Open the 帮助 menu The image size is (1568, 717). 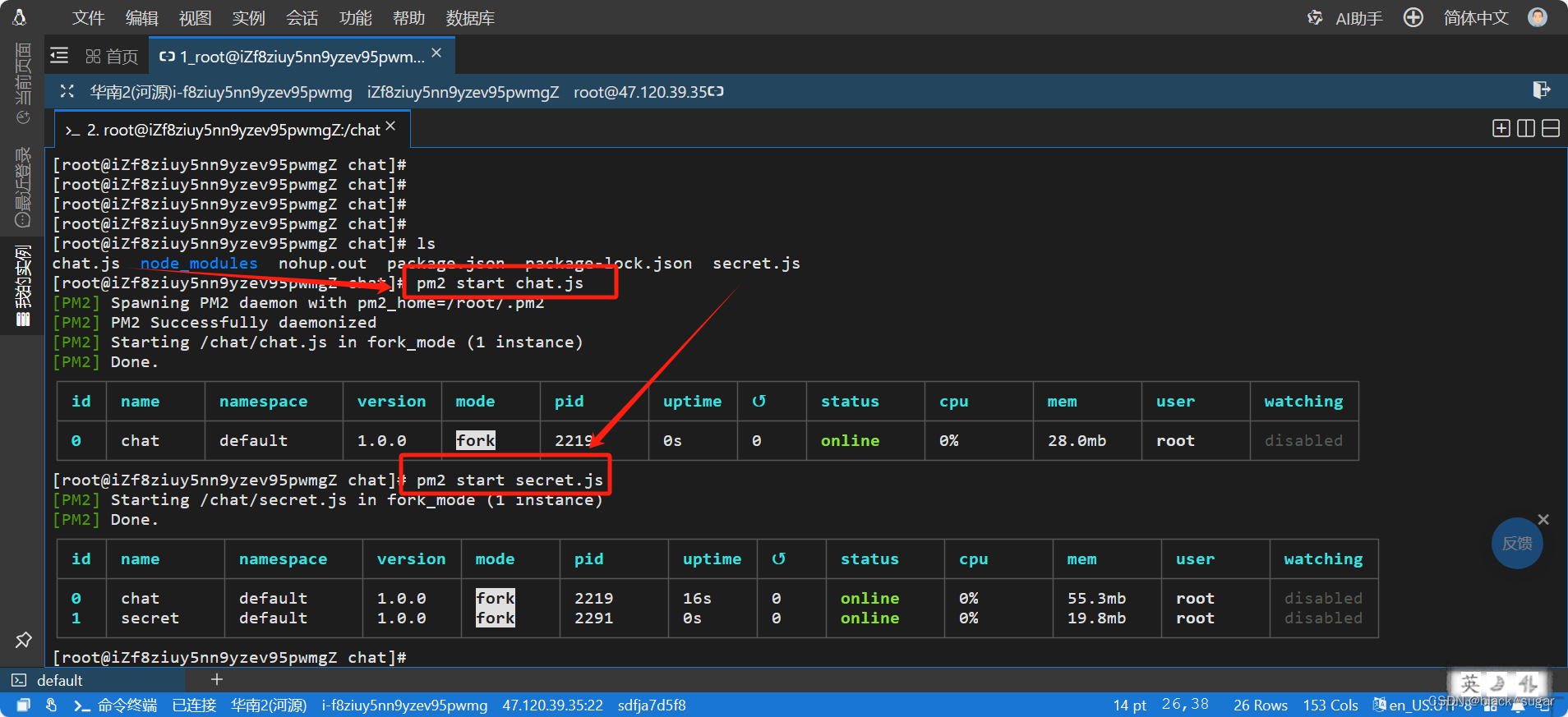click(x=408, y=18)
